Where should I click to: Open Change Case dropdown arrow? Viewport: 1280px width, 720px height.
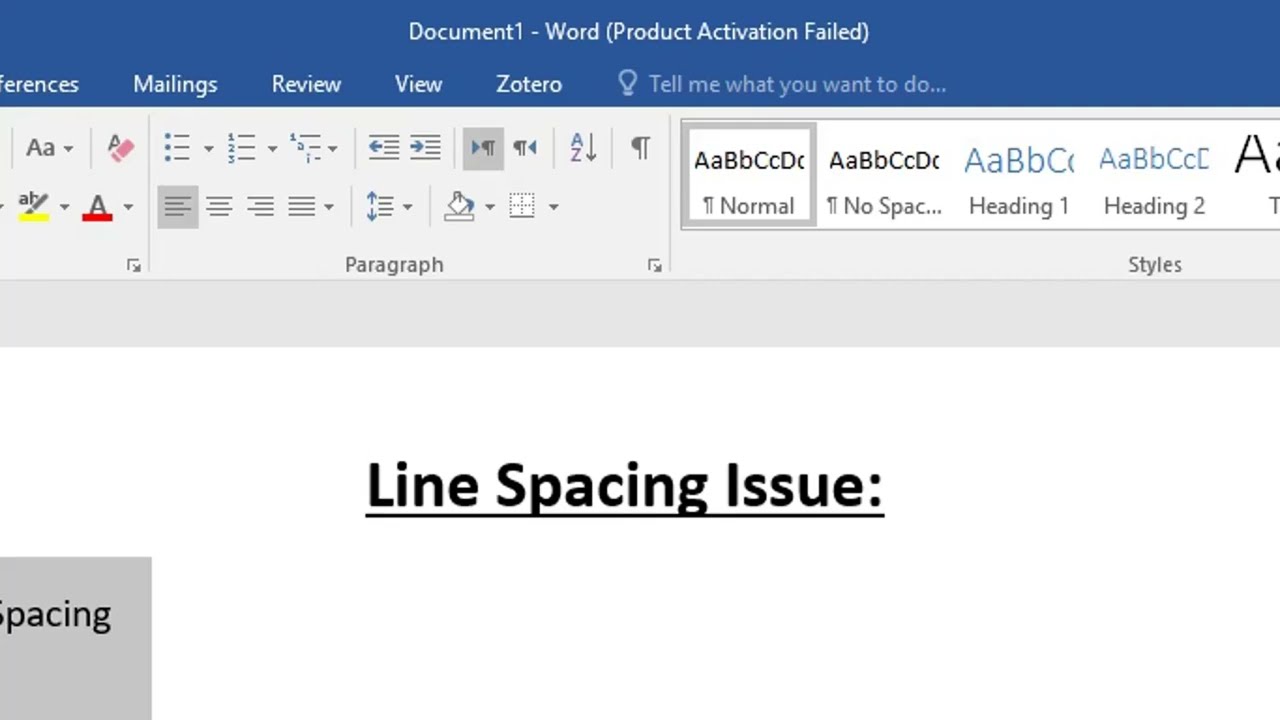[68, 149]
